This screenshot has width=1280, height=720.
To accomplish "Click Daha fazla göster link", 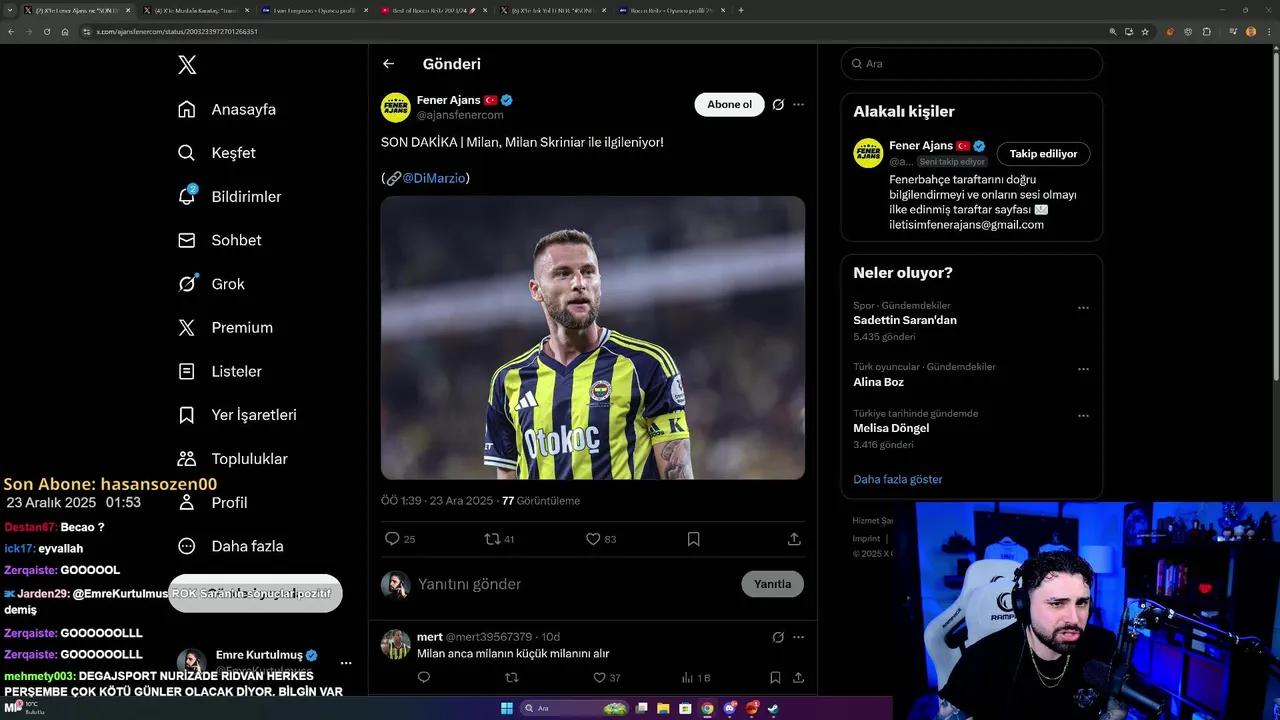I will 898,479.
